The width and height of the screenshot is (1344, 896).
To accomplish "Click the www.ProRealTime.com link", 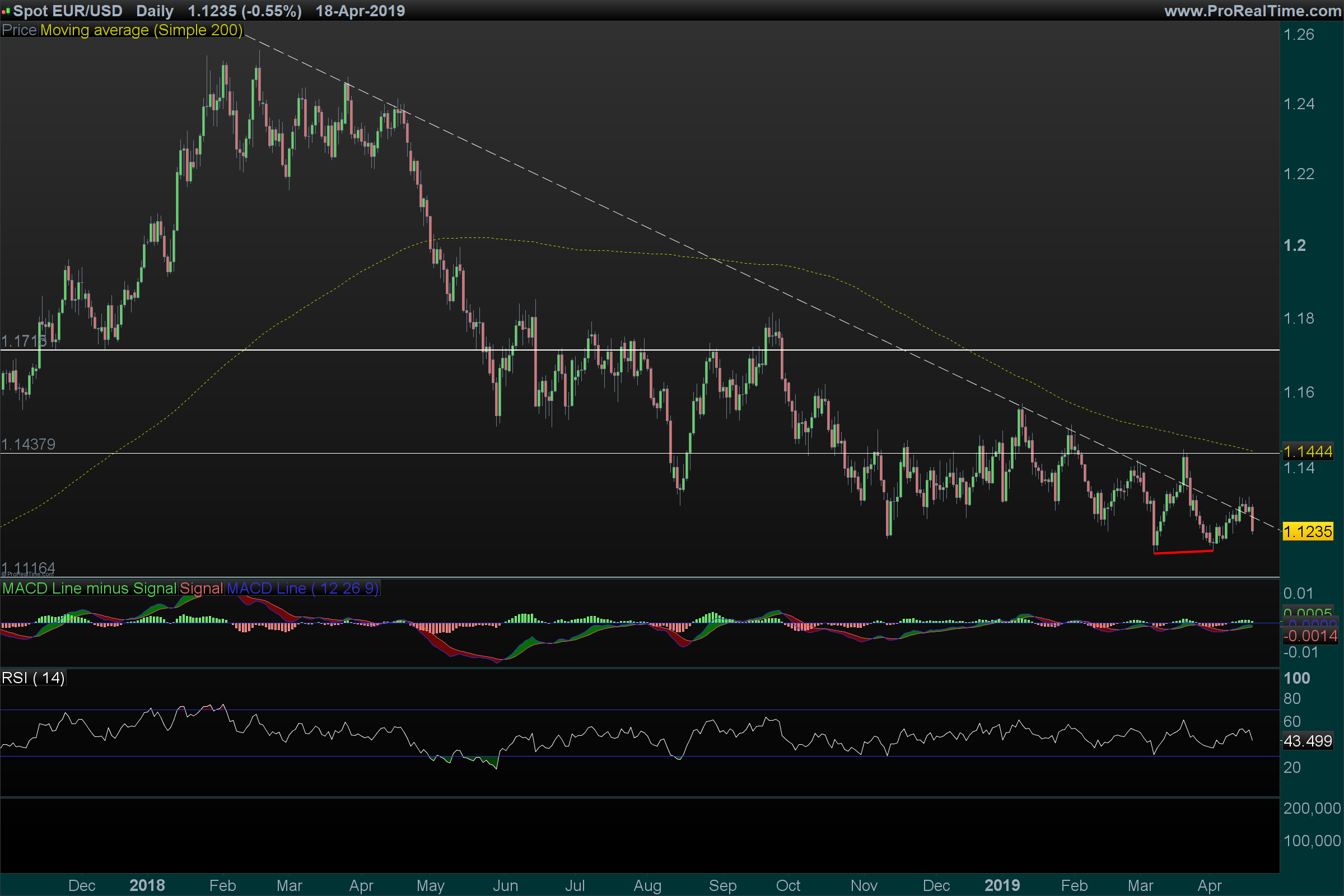I will click(x=1253, y=11).
